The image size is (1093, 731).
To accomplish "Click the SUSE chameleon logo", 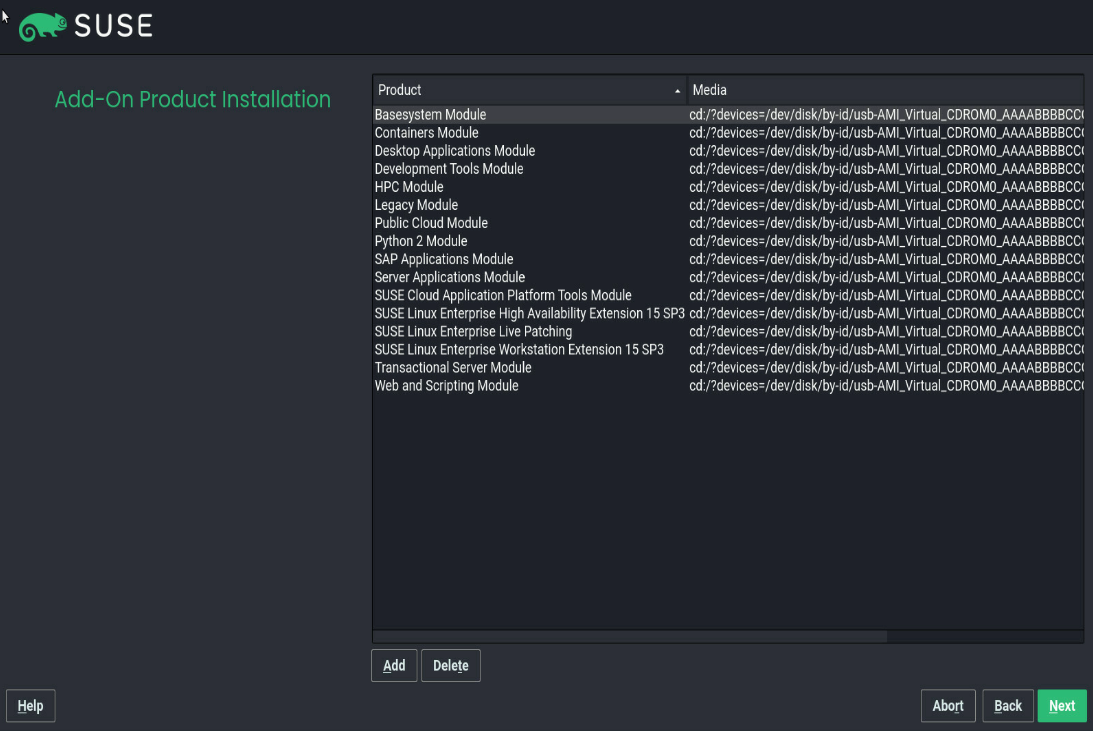I will pos(43,27).
